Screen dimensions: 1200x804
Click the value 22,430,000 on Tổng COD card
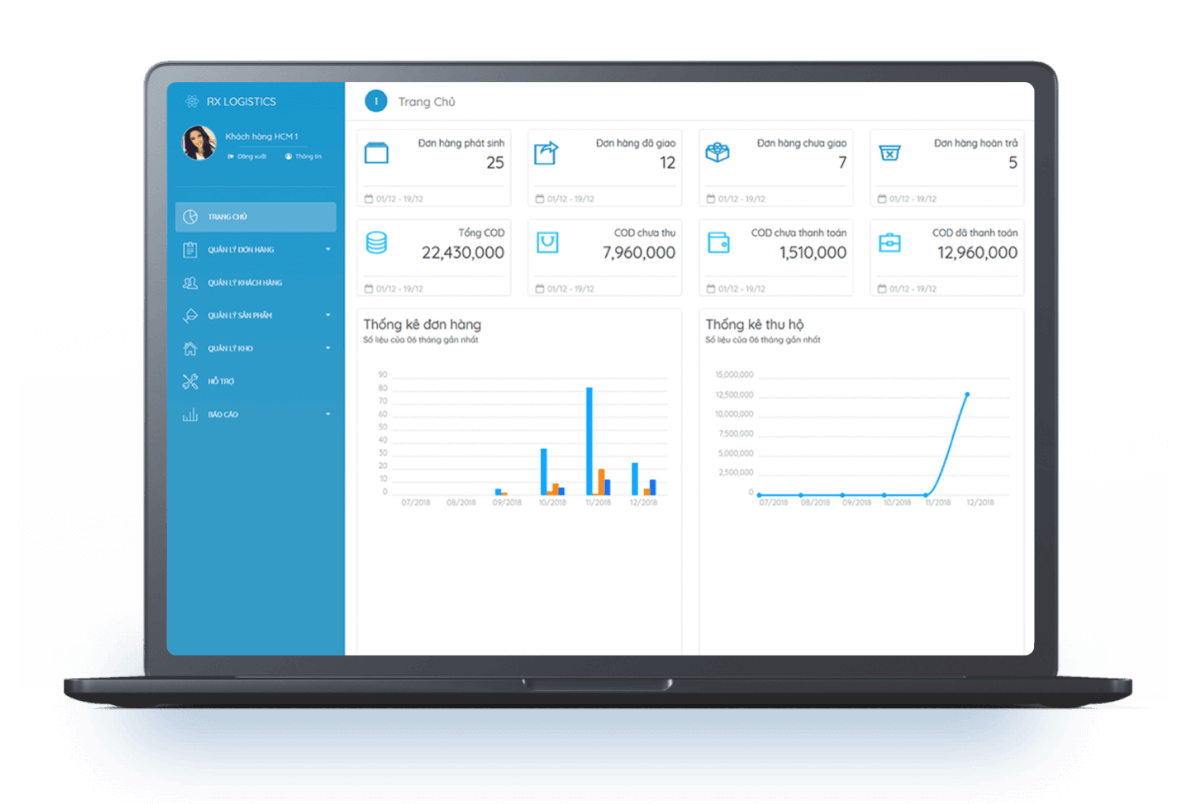point(463,254)
